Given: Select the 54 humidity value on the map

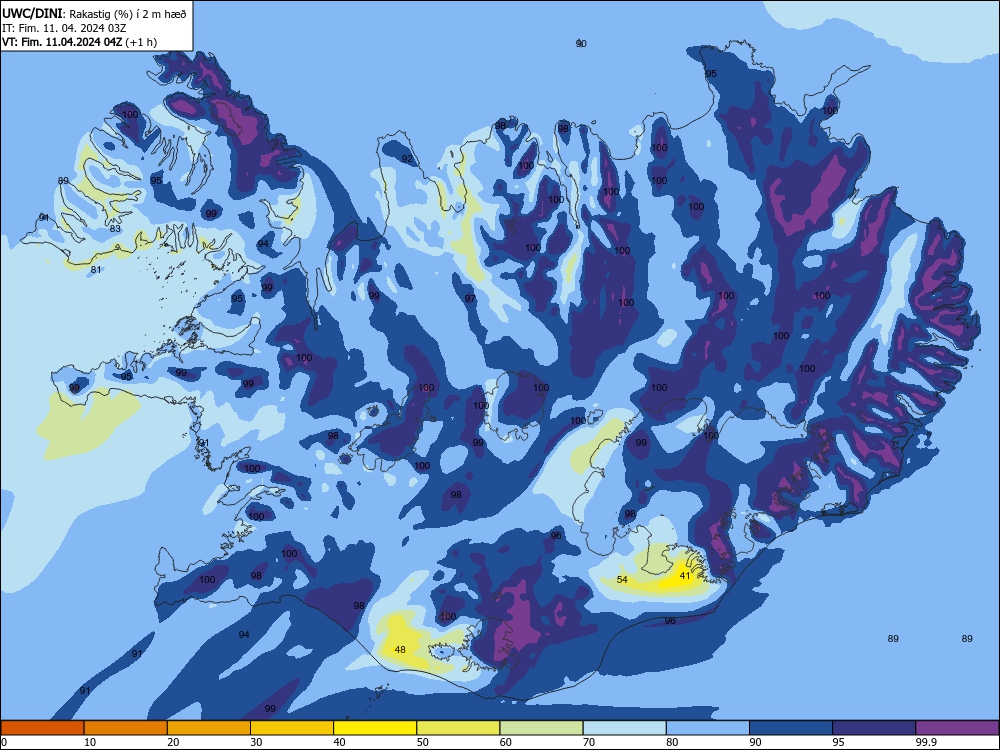Looking at the screenshot, I should coord(622,580).
